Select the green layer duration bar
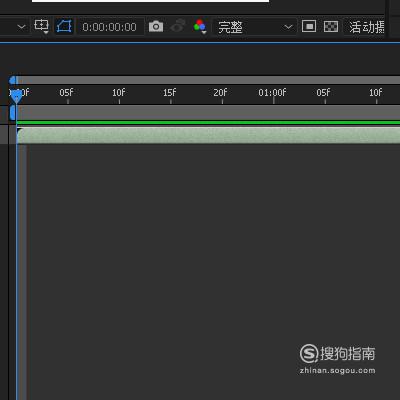Viewport: 400px width, 400px height. (208, 136)
